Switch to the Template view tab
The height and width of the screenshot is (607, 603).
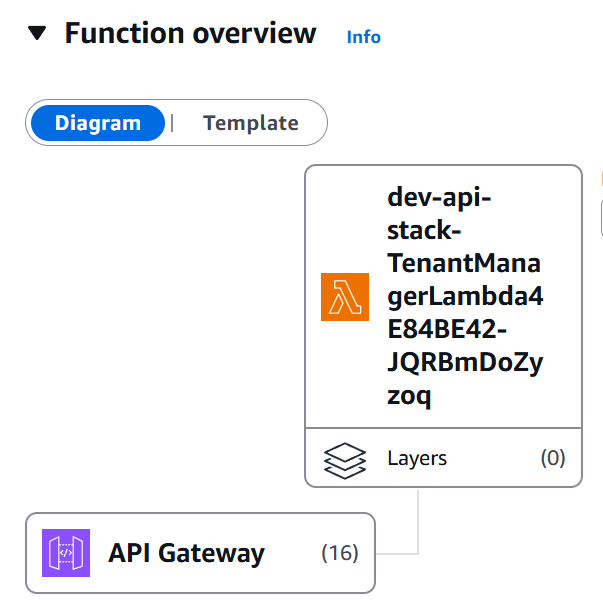coord(250,123)
